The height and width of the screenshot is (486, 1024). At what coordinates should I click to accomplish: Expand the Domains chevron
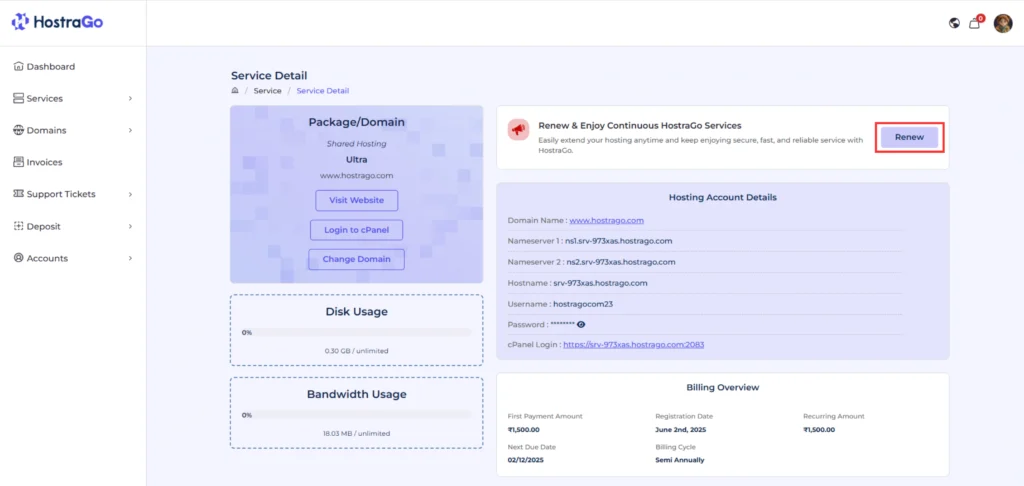(x=130, y=131)
